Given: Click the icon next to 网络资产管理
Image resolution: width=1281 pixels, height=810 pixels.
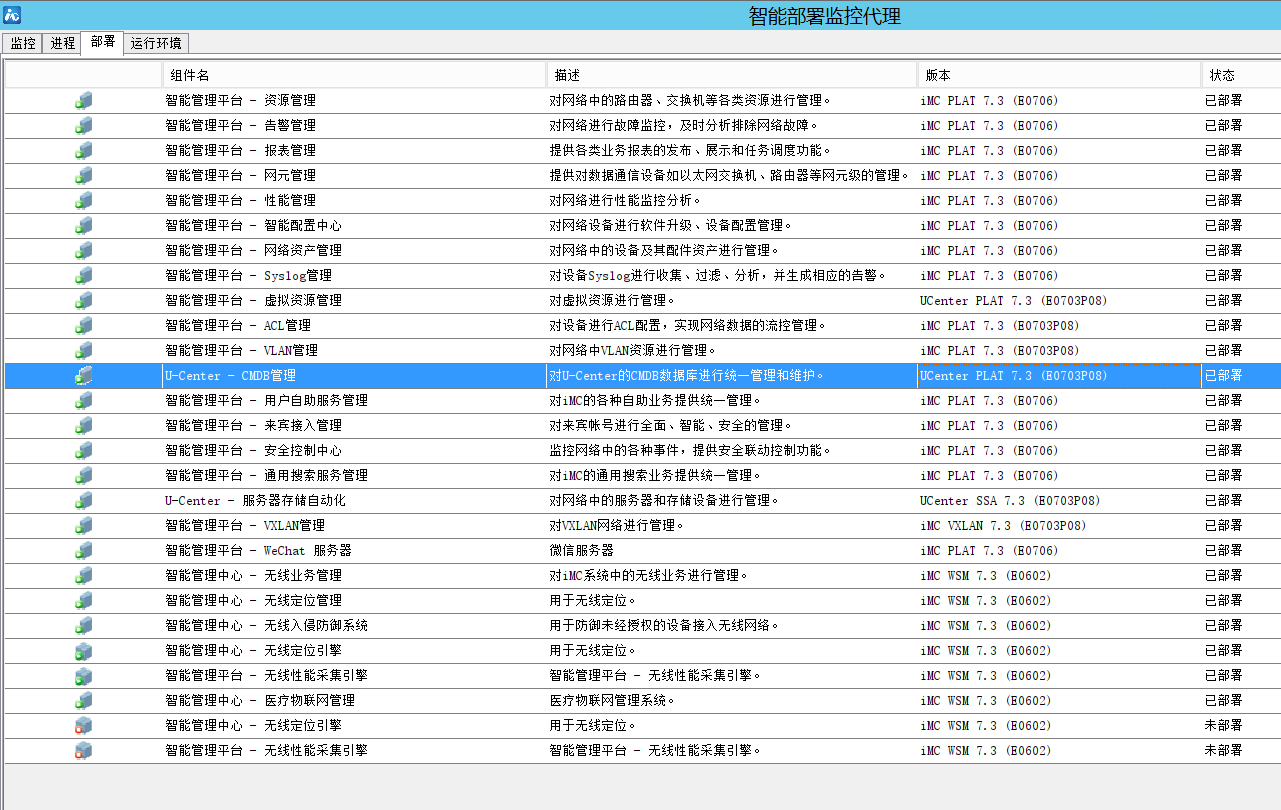Looking at the screenshot, I should click(x=84, y=250).
